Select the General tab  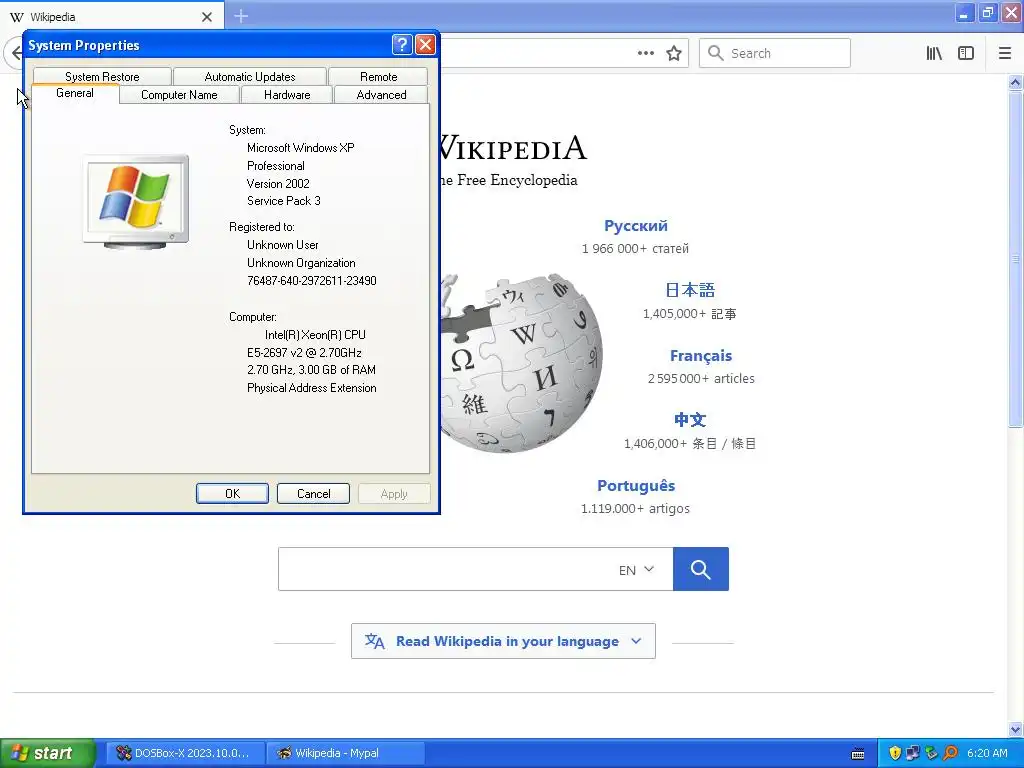pyautogui.click(x=75, y=93)
